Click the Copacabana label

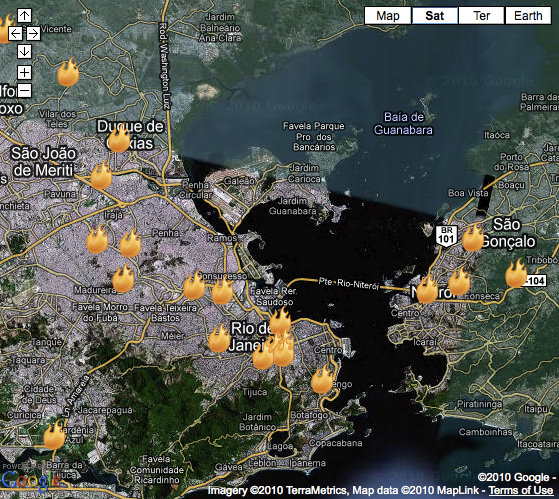coord(335,443)
